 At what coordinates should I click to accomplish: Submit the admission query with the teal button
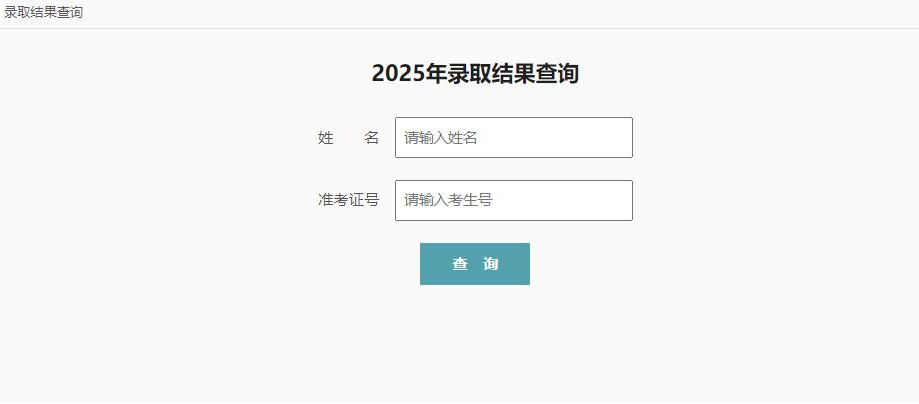(x=474, y=264)
